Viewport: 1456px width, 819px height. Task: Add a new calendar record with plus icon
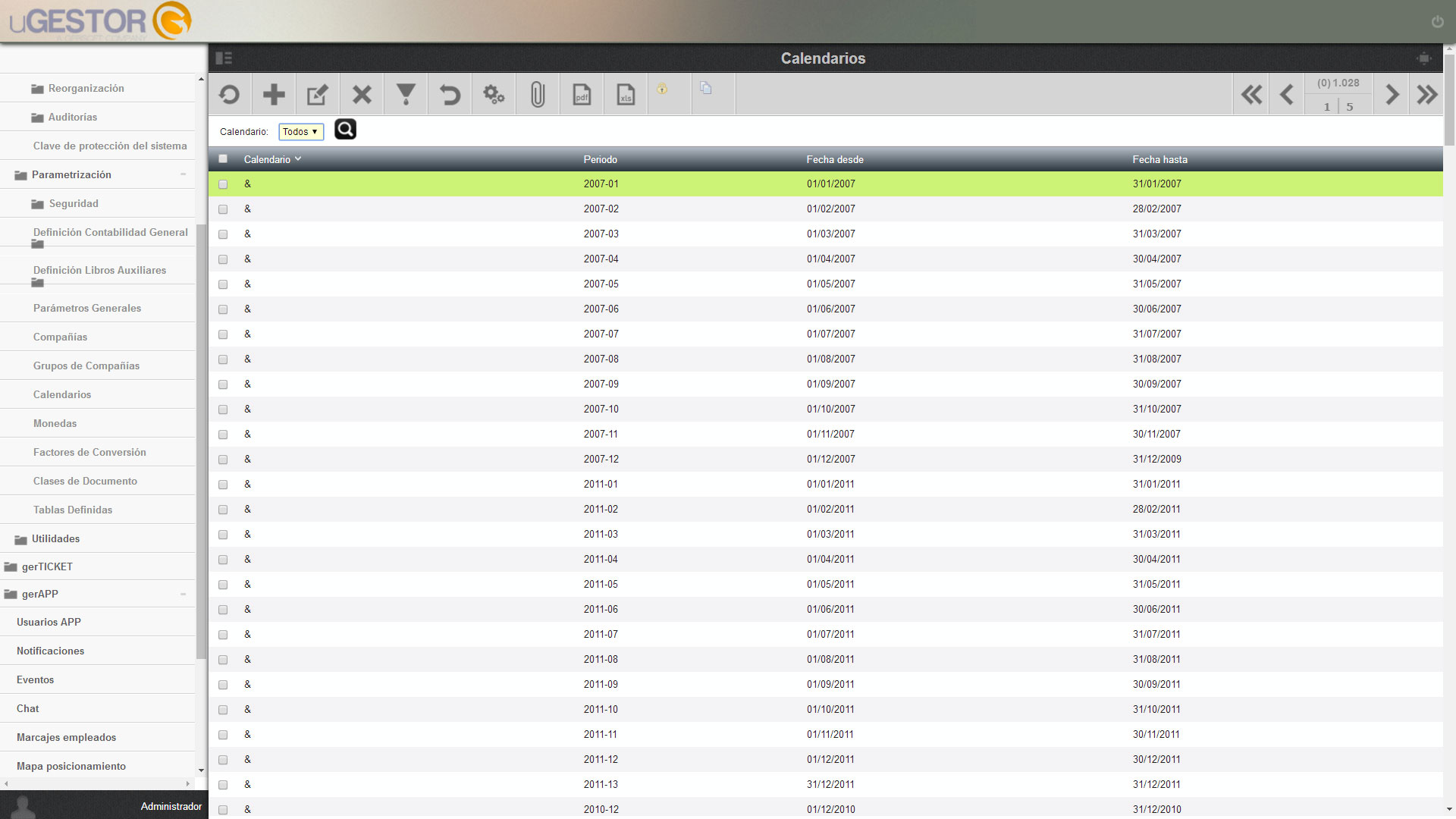point(274,95)
